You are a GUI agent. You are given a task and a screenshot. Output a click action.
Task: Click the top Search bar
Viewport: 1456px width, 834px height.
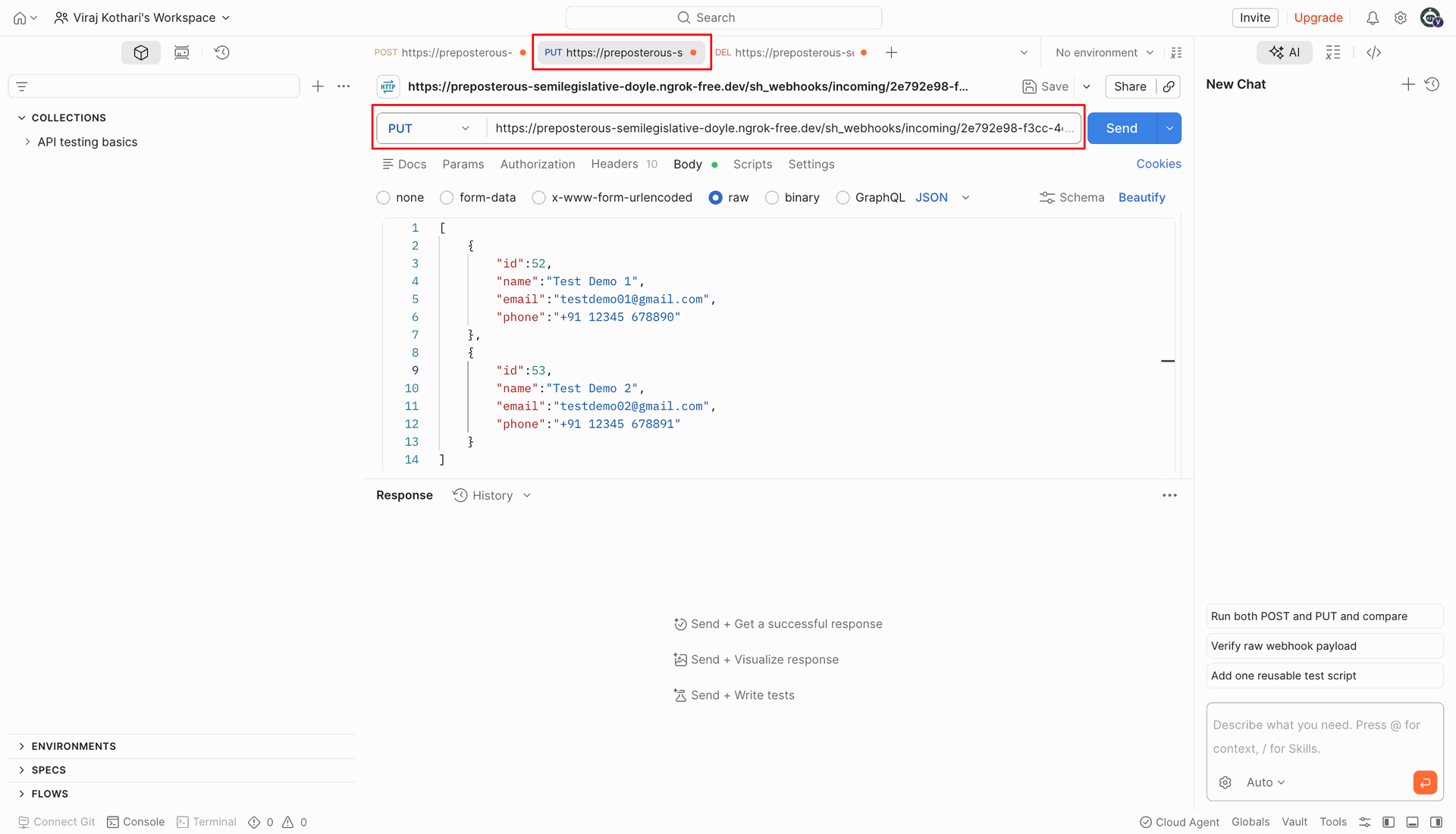point(723,17)
